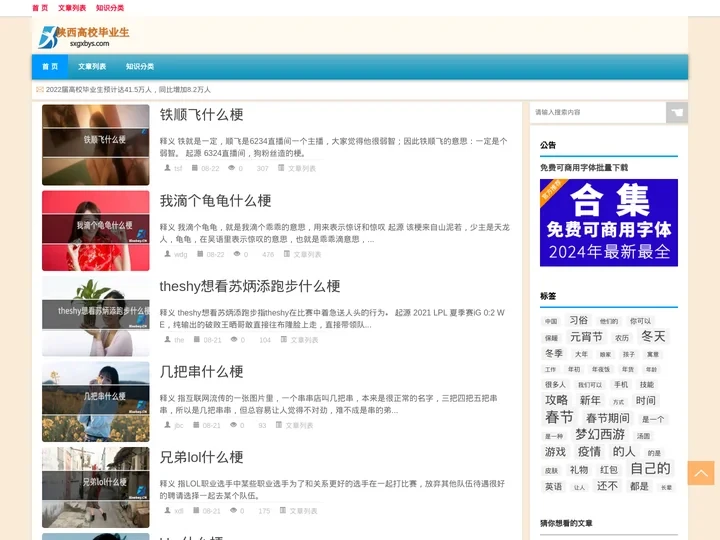Click the 2022届高校毕业生 news ticker headline
This screenshot has width=720, height=540.
click(x=128, y=90)
